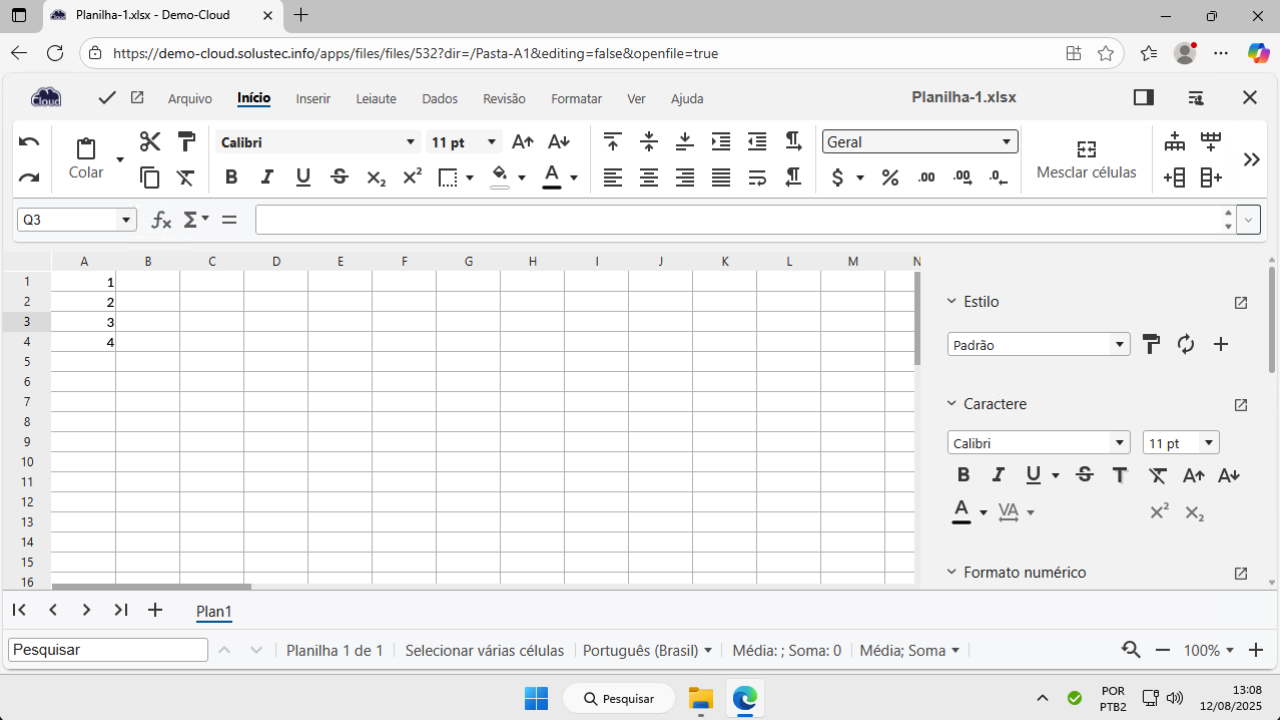This screenshot has width=1280, height=720.
Task: Toggle wrap text option
Action: (757, 178)
